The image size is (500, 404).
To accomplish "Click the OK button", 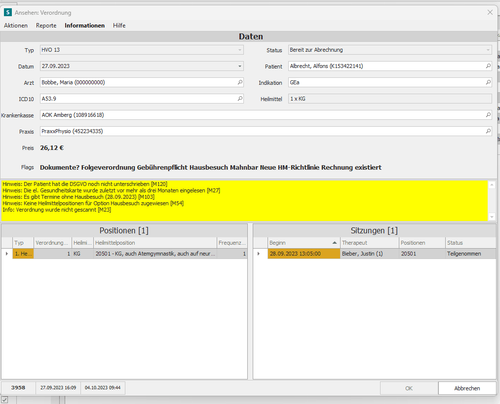I will (409, 388).
